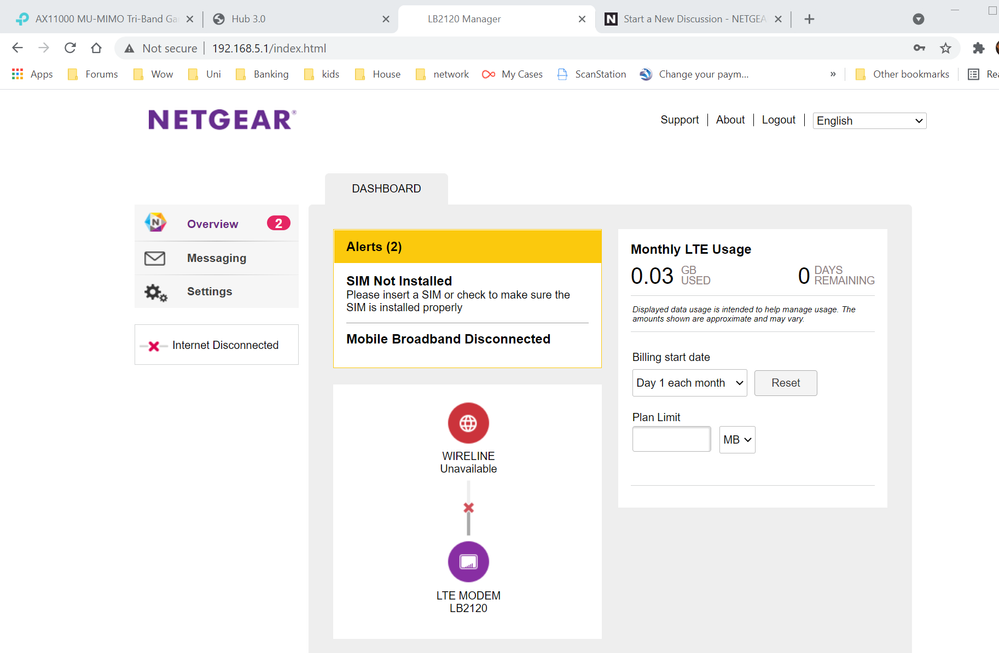This screenshot has width=999, height=653.
Task: Open a new browser tab
Action: pyautogui.click(x=809, y=19)
